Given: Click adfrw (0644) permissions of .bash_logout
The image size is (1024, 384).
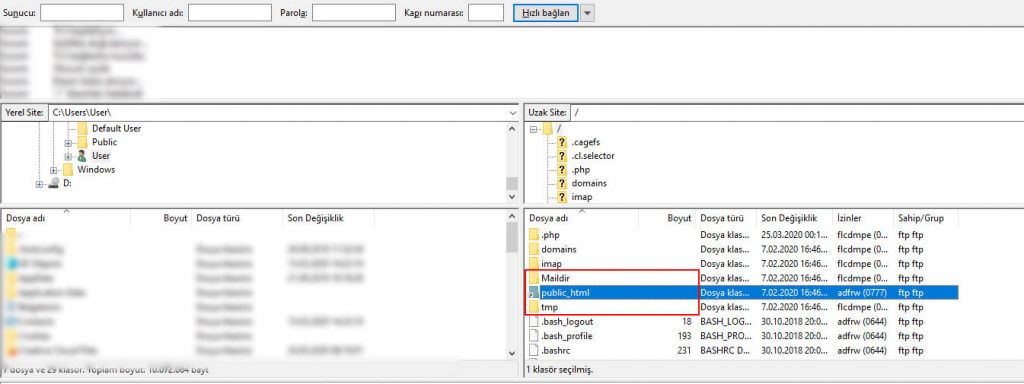Looking at the screenshot, I should (862, 321).
